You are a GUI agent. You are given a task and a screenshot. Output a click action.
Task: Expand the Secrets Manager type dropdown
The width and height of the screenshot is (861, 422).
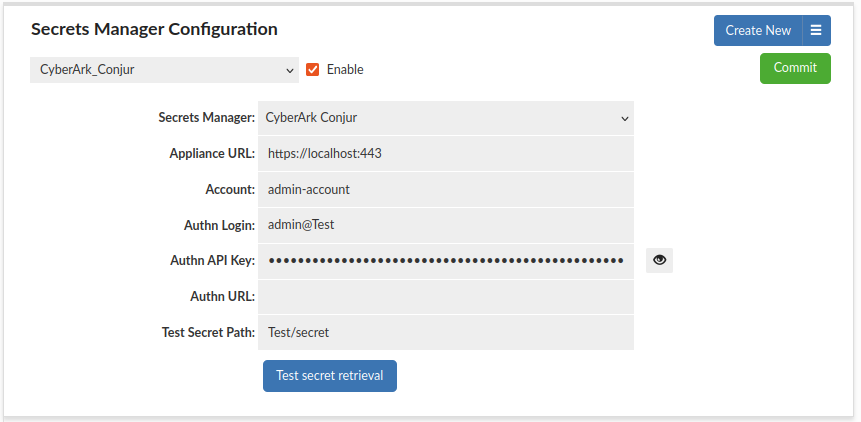tap(446, 118)
